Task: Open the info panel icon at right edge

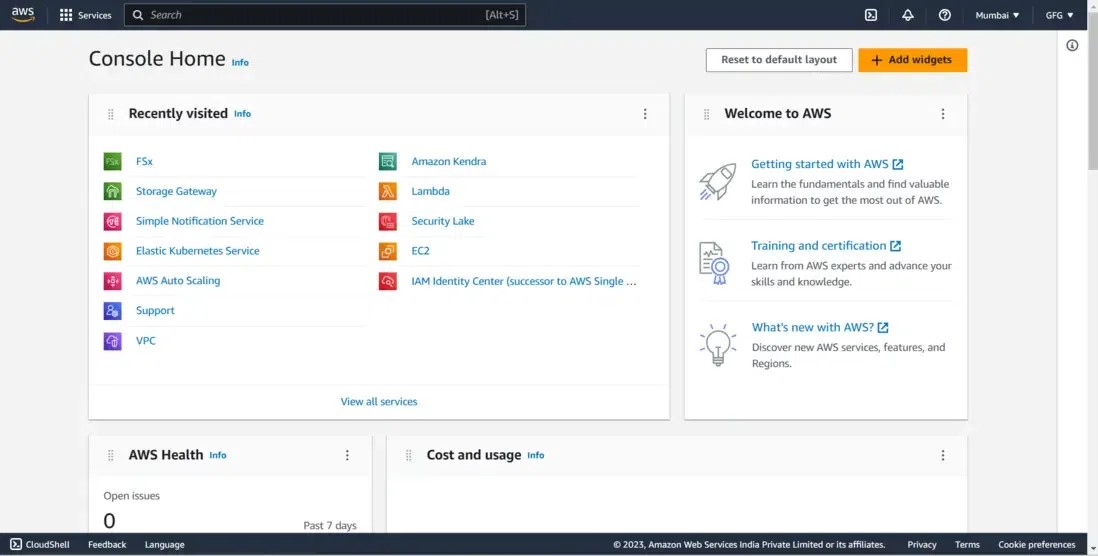Action: 1072,45
